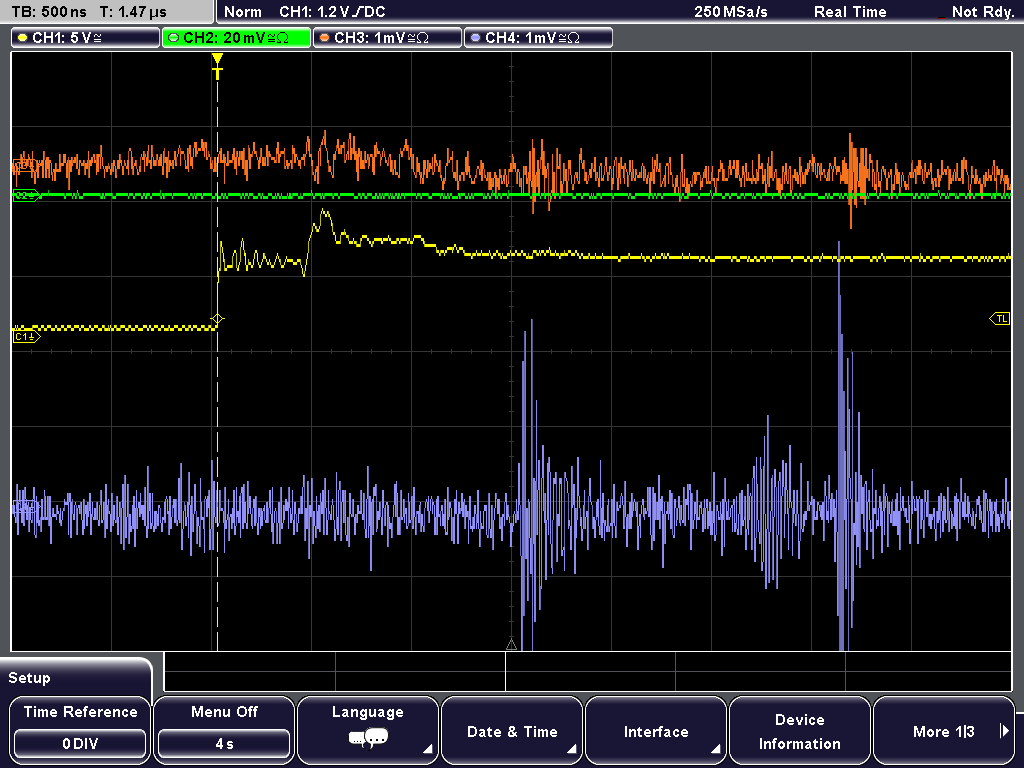Click the Not Rdy. status indicator

pos(982,12)
